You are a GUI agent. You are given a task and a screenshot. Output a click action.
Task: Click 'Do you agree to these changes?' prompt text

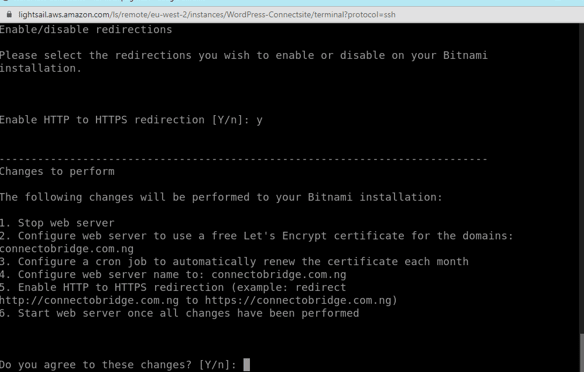(118, 365)
